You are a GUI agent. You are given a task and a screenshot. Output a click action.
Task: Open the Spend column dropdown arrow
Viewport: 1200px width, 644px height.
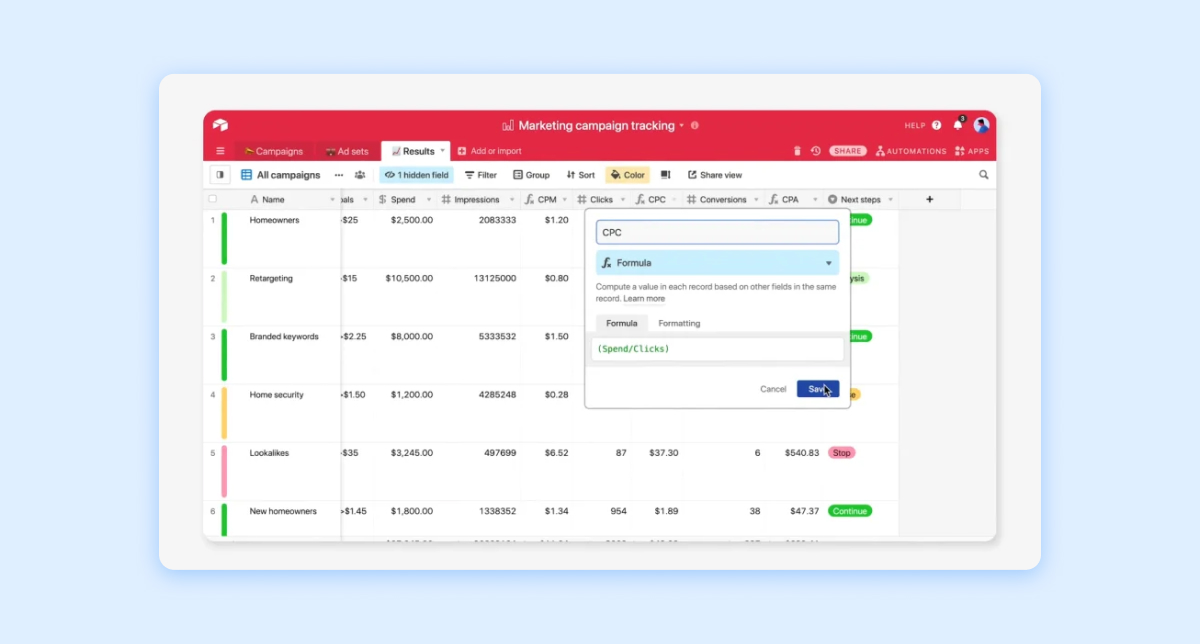coord(428,200)
